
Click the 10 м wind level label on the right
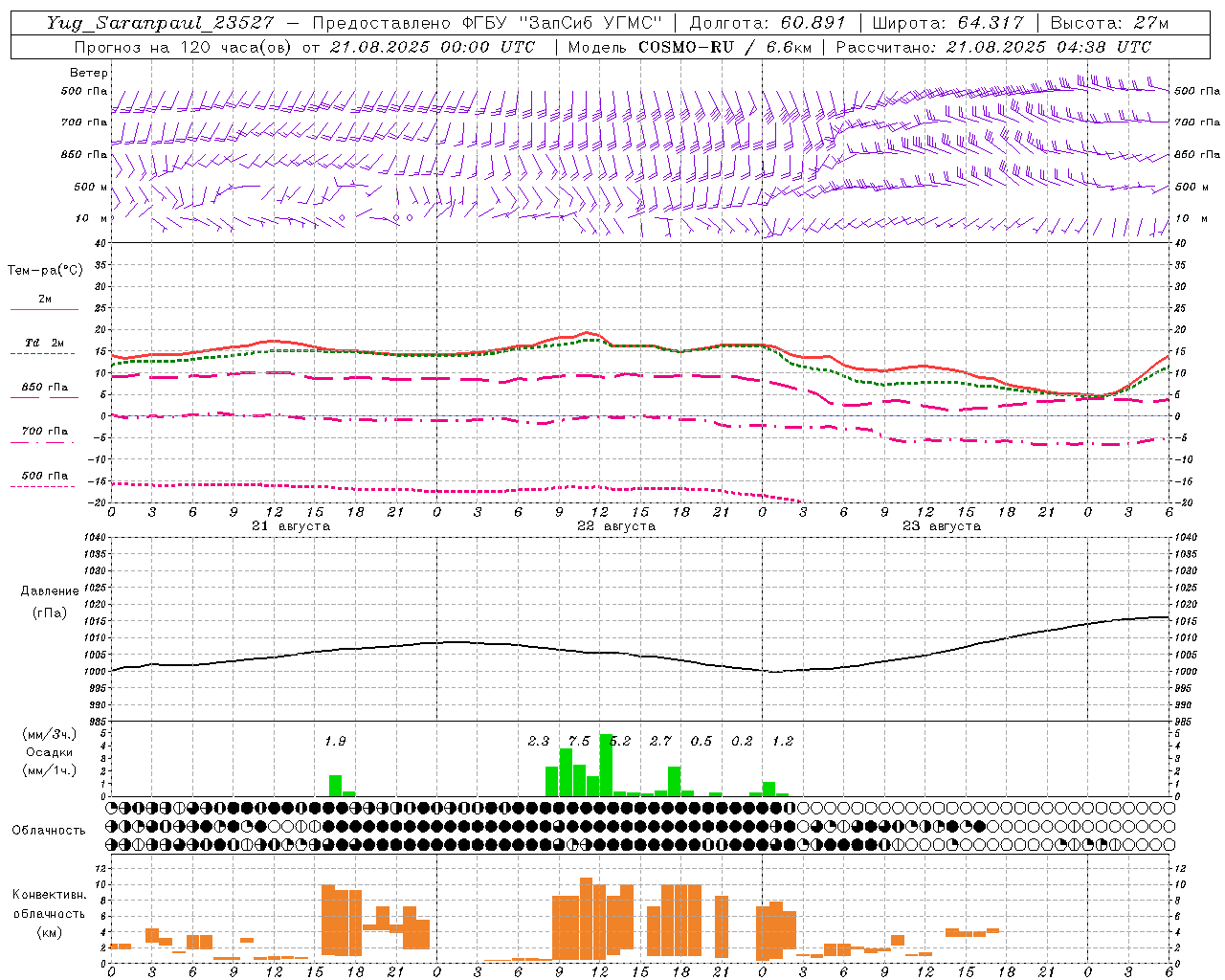coord(1191,218)
